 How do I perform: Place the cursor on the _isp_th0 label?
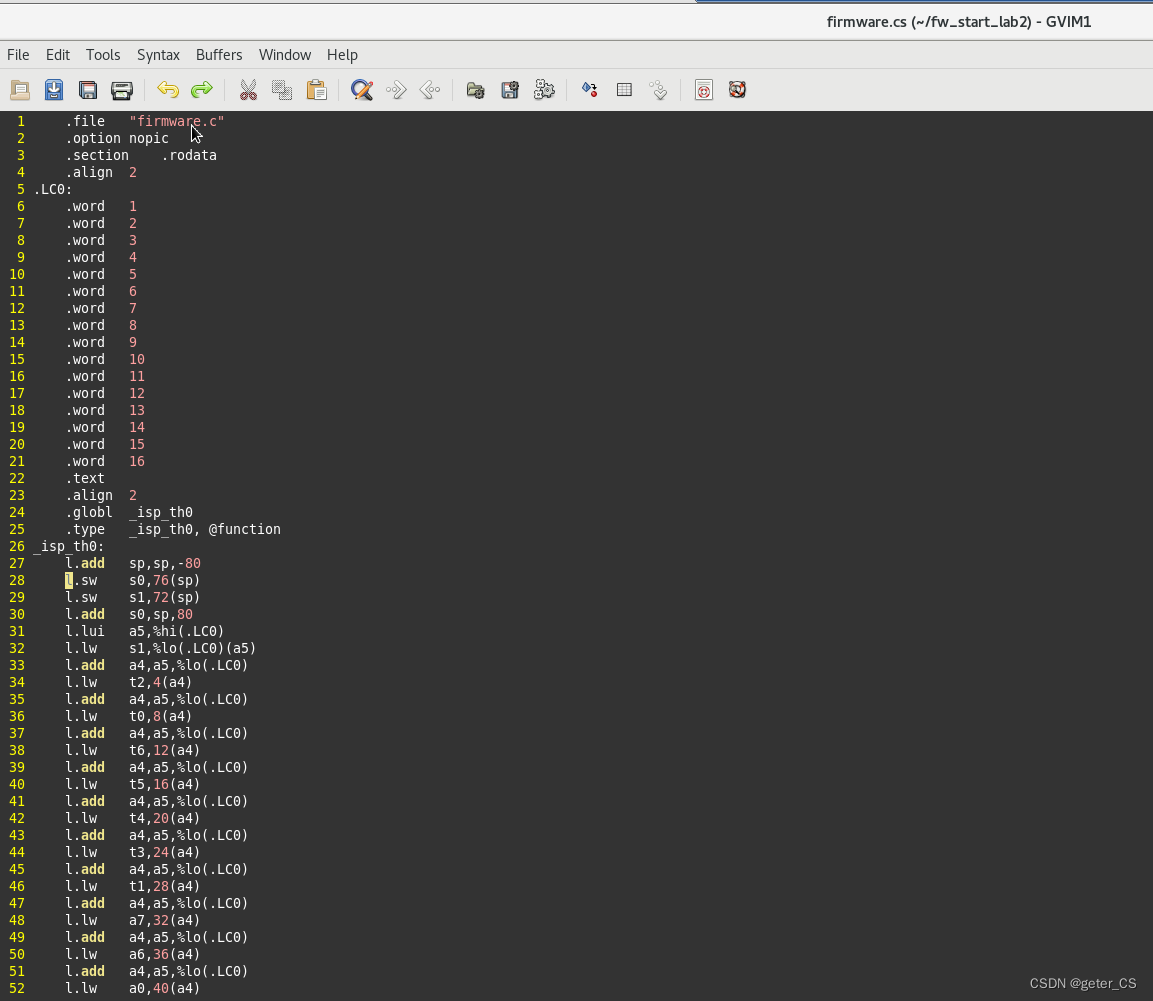67,546
